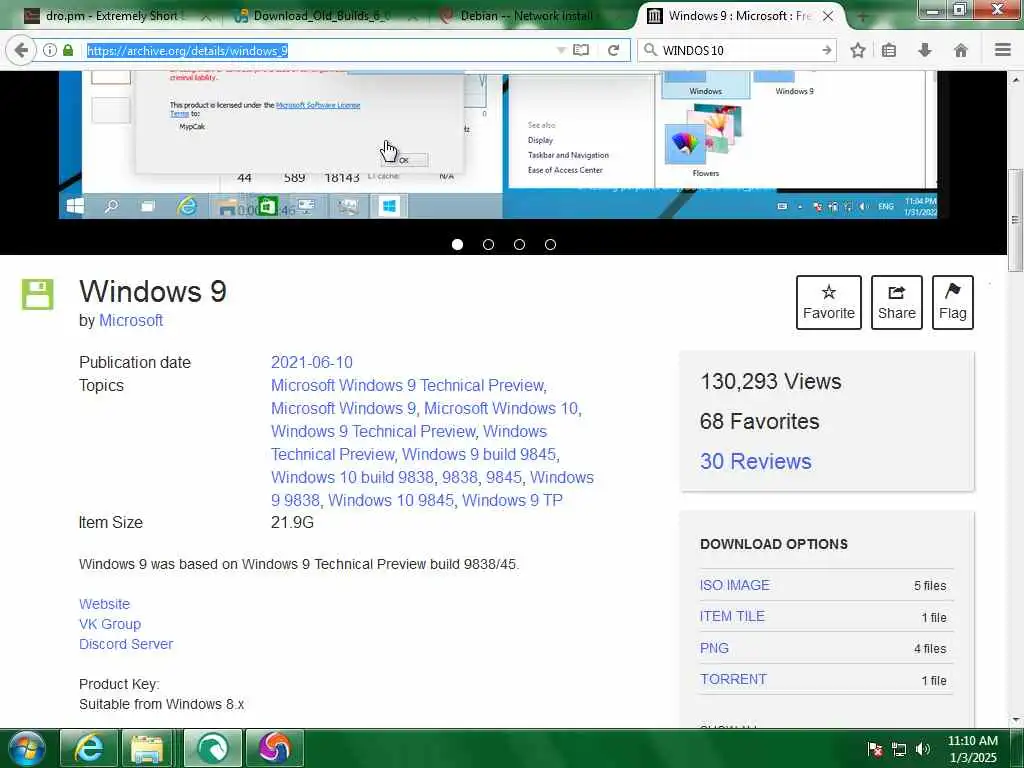Image resolution: width=1024 pixels, height=768 pixels.
Task: Click the Action Center flag tray icon
Action: tap(875, 749)
